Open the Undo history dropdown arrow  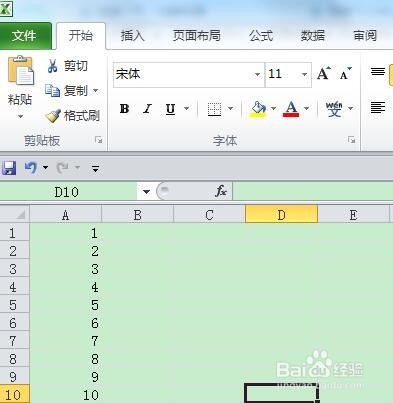pos(45,168)
